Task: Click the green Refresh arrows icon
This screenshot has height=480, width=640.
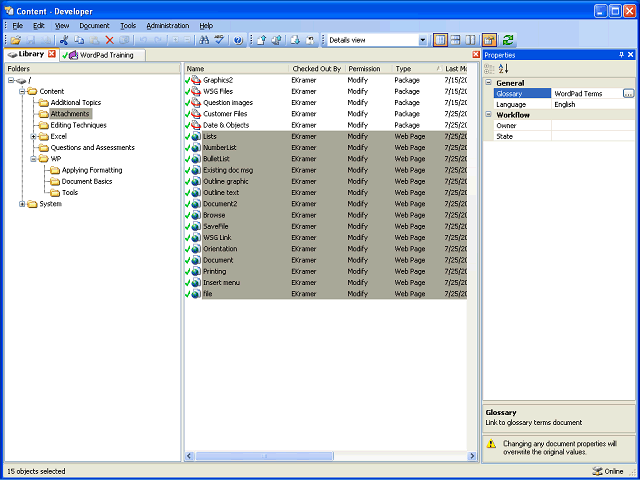Action: [508, 40]
